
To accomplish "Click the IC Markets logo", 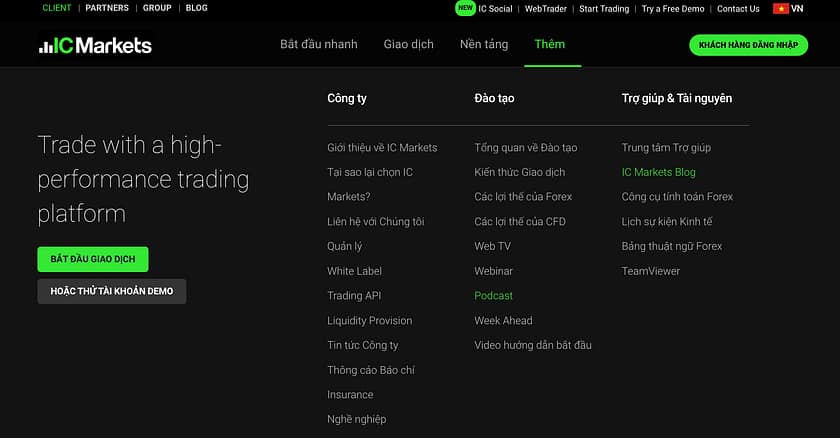I will tap(95, 45).
